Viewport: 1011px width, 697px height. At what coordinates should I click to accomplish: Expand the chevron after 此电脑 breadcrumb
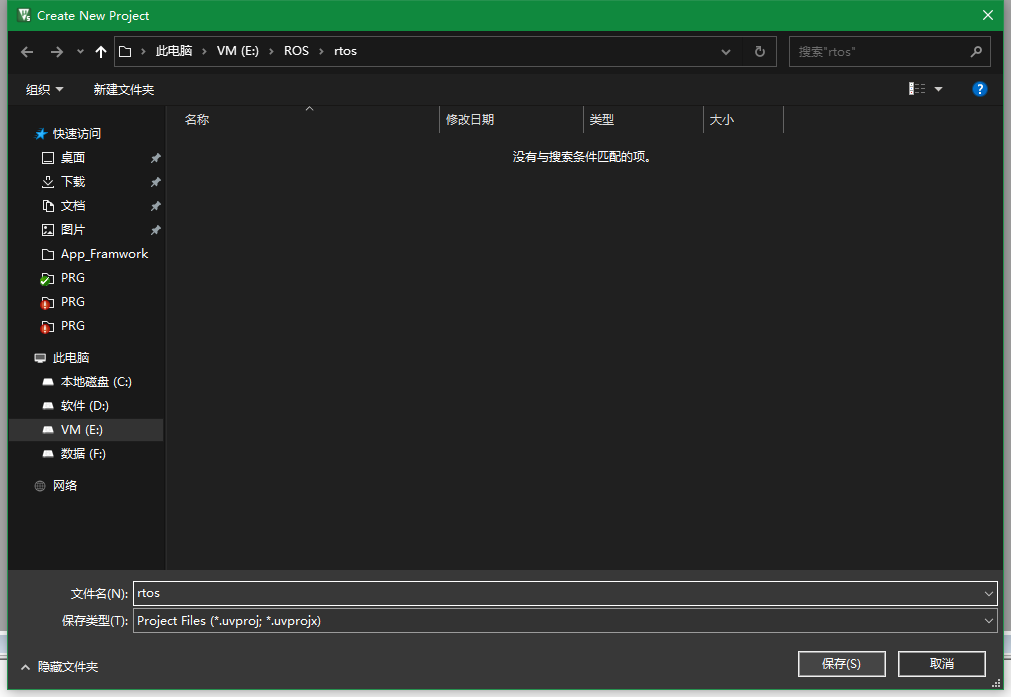point(204,52)
